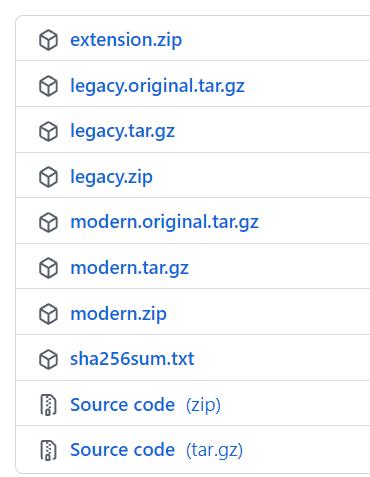
Task: Click the cube icon beside modern.zip
Action: (49, 314)
